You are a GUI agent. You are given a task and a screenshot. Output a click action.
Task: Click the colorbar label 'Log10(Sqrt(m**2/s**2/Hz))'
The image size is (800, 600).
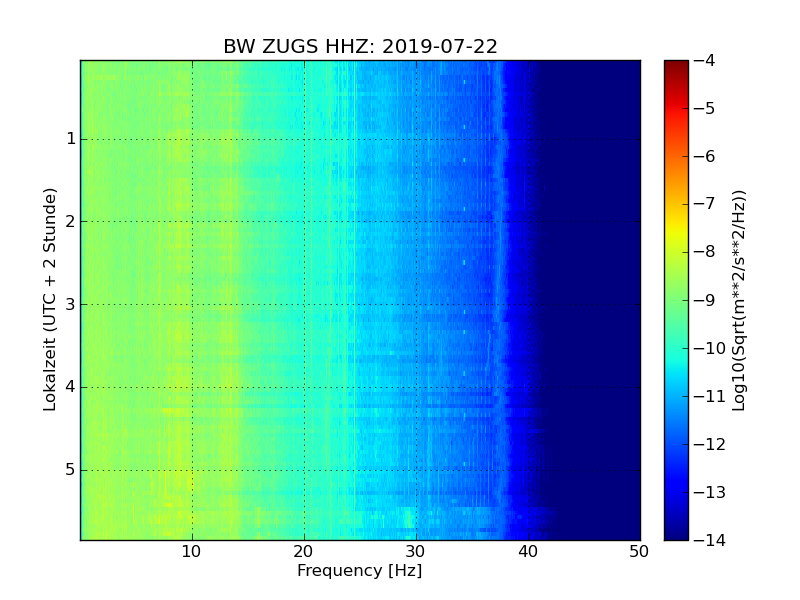739,301
